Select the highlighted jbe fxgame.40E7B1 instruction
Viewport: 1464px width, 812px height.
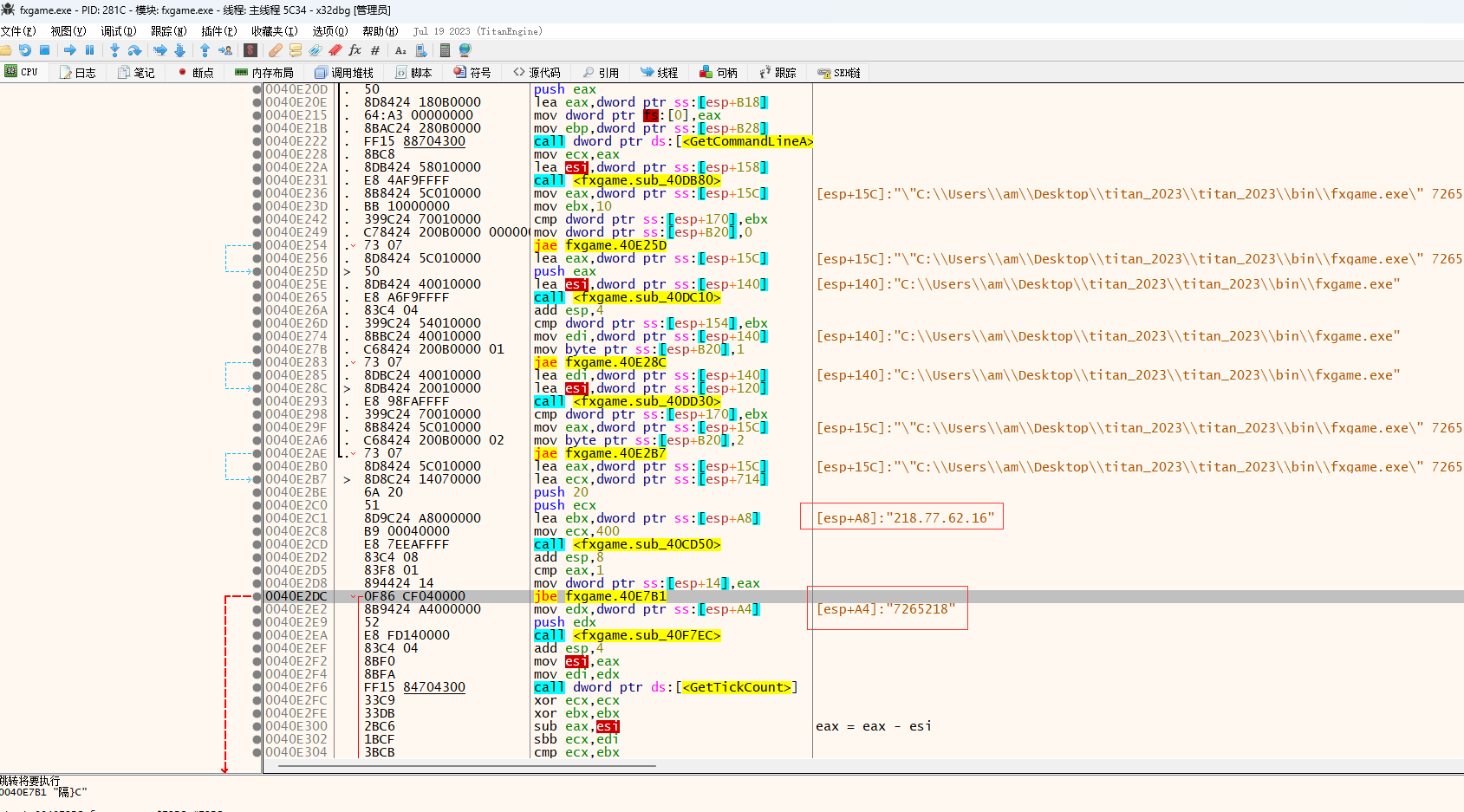pos(600,596)
